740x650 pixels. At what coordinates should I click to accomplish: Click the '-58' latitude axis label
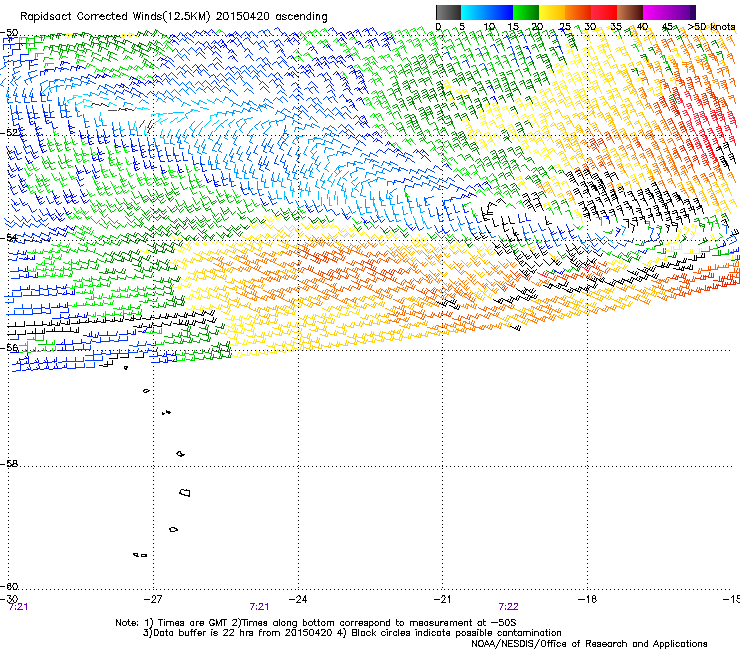point(9,464)
